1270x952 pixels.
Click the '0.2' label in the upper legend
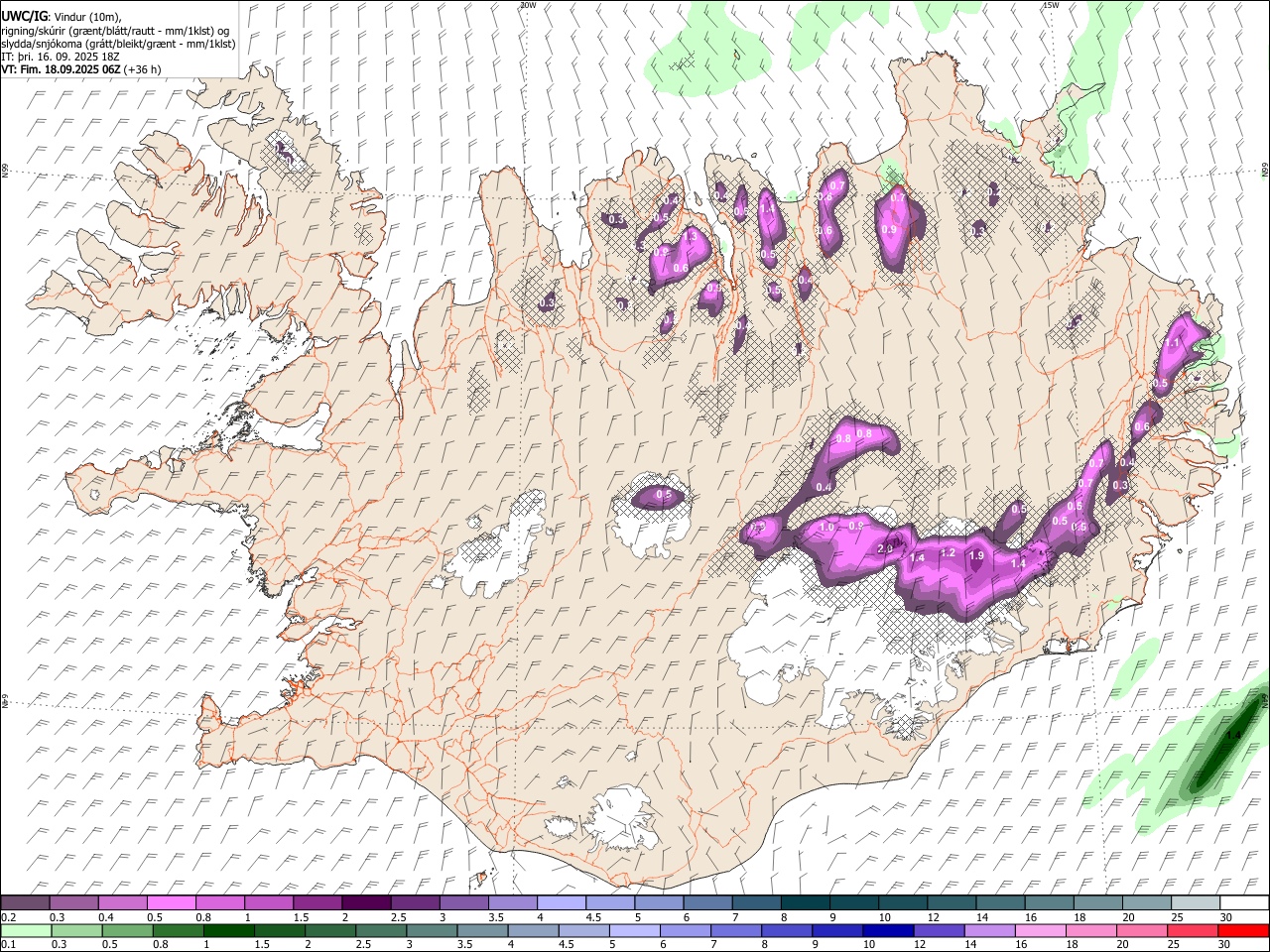click(x=9, y=917)
